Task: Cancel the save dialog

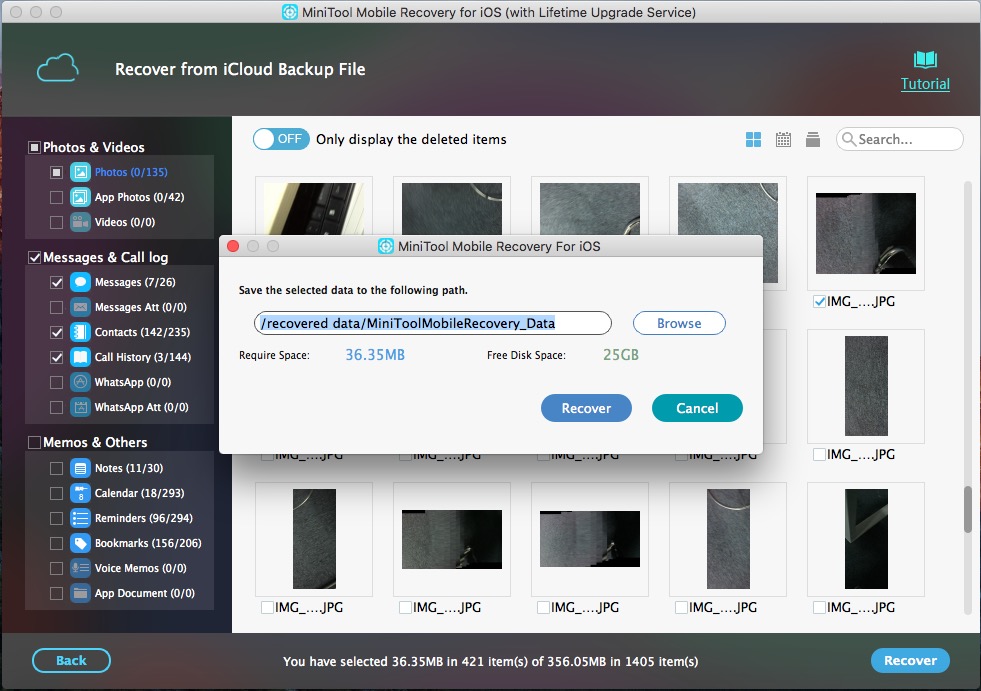Action: 697,408
